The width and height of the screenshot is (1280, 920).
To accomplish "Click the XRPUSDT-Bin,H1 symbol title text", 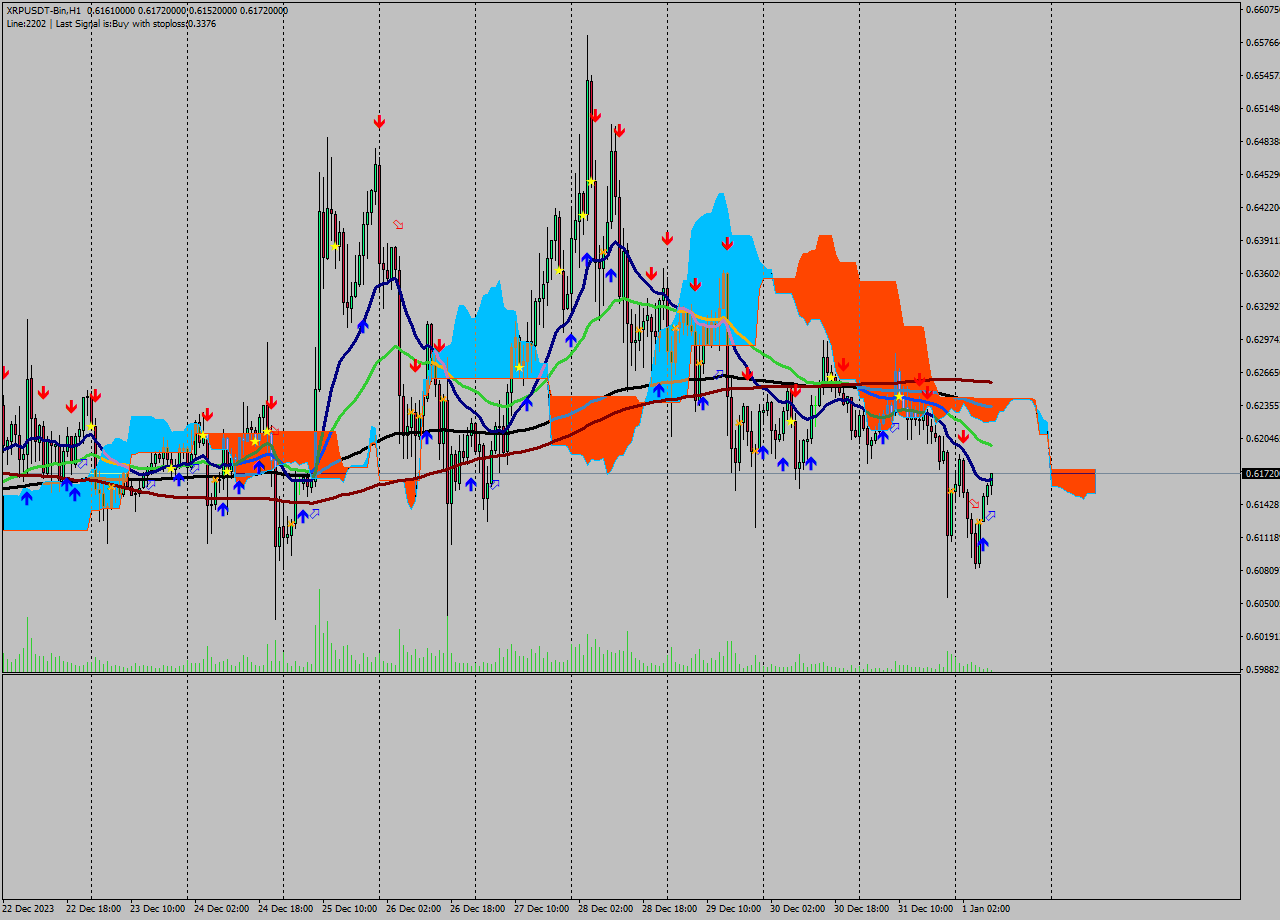I will pos(44,11).
